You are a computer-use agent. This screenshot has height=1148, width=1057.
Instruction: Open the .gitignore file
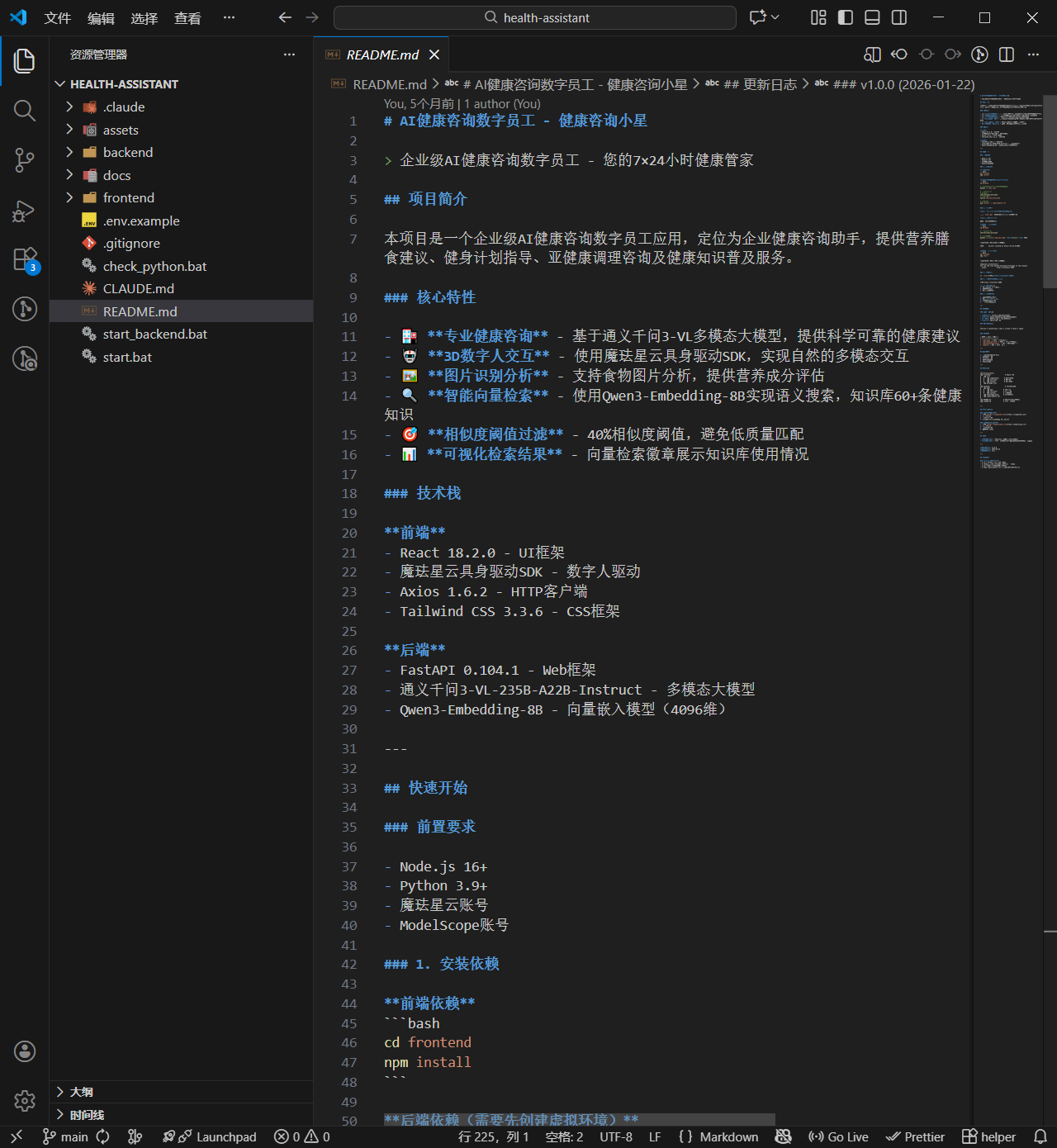point(182,244)
